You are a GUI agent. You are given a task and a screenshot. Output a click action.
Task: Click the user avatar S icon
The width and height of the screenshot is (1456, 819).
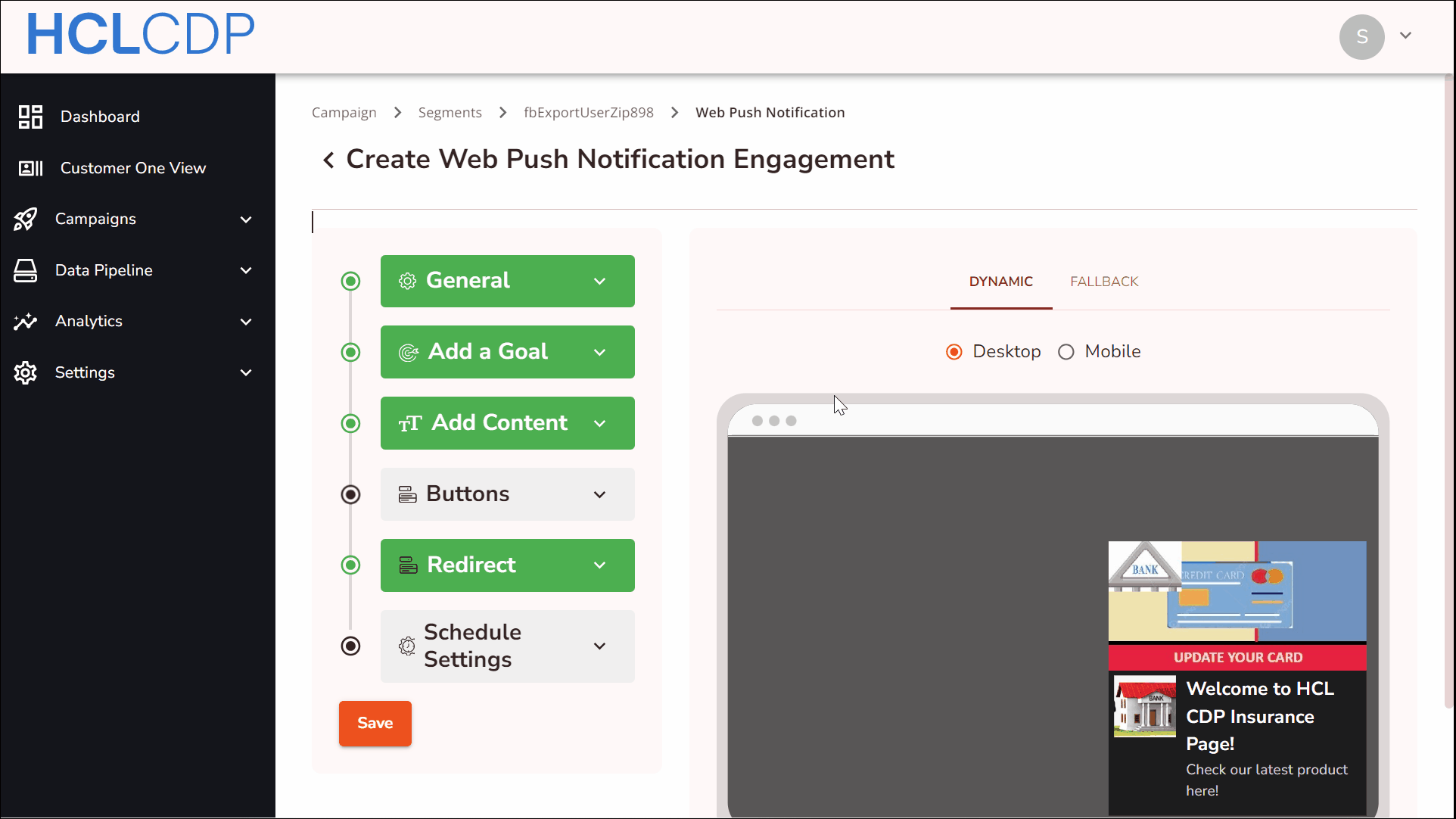point(1361,36)
